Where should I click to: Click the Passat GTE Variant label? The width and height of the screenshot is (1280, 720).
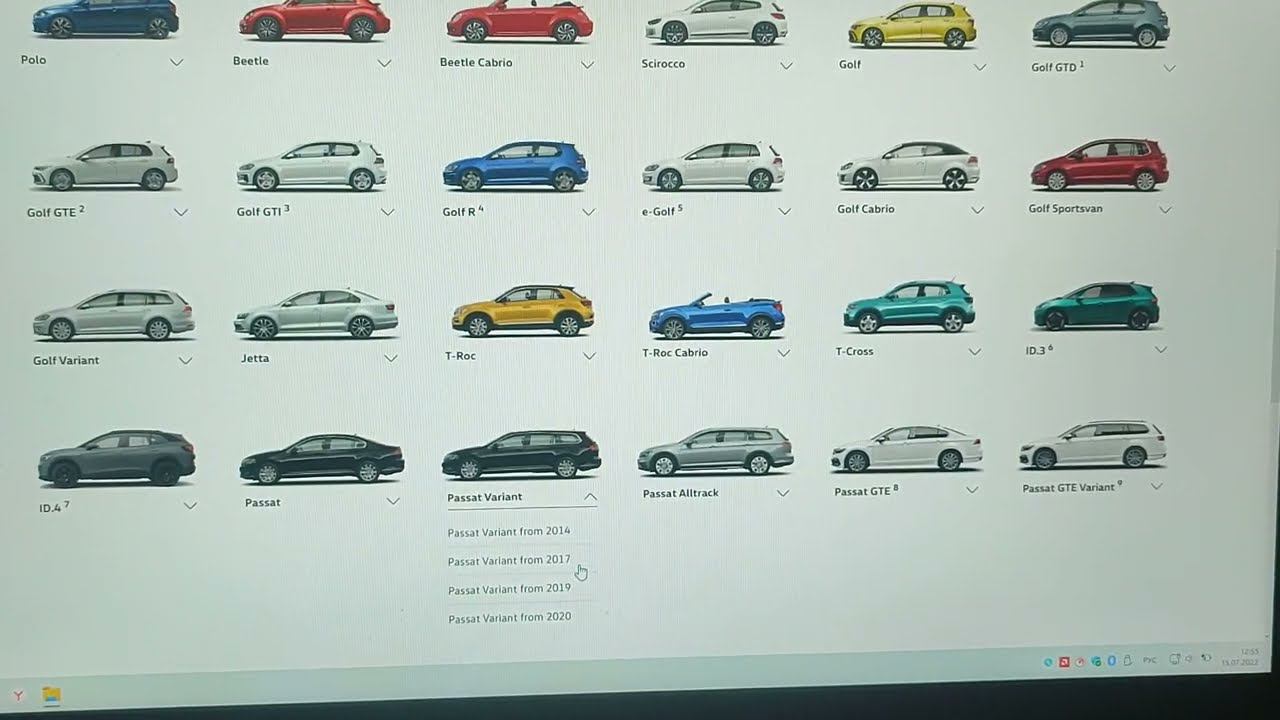tap(1072, 488)
